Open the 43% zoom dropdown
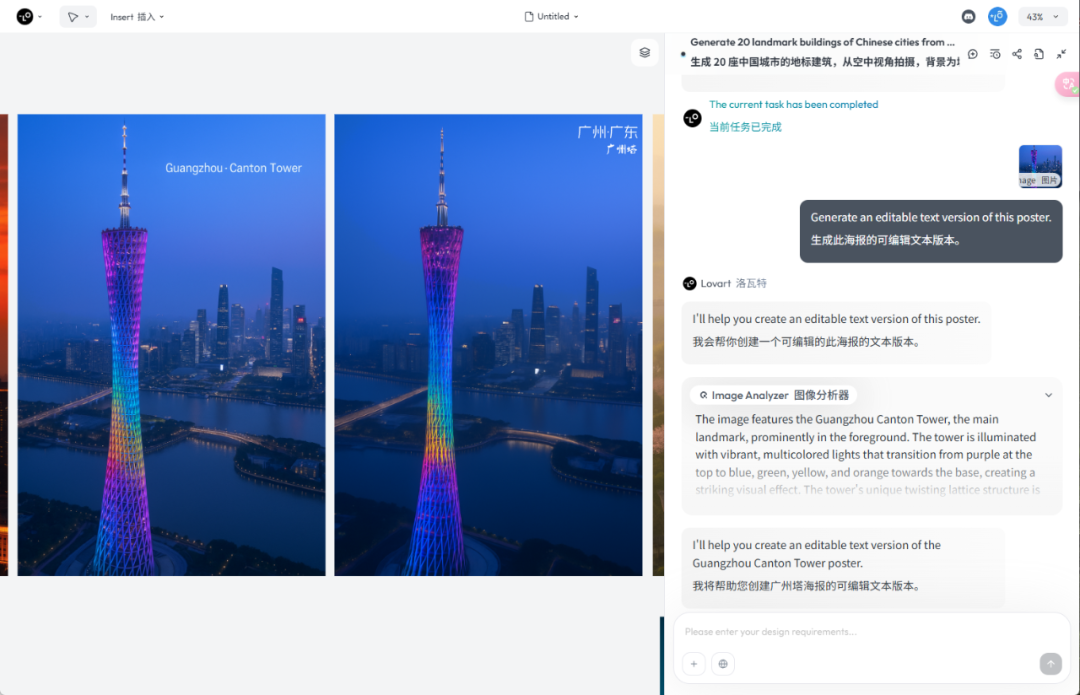1080x695 pixels. 1042,17
